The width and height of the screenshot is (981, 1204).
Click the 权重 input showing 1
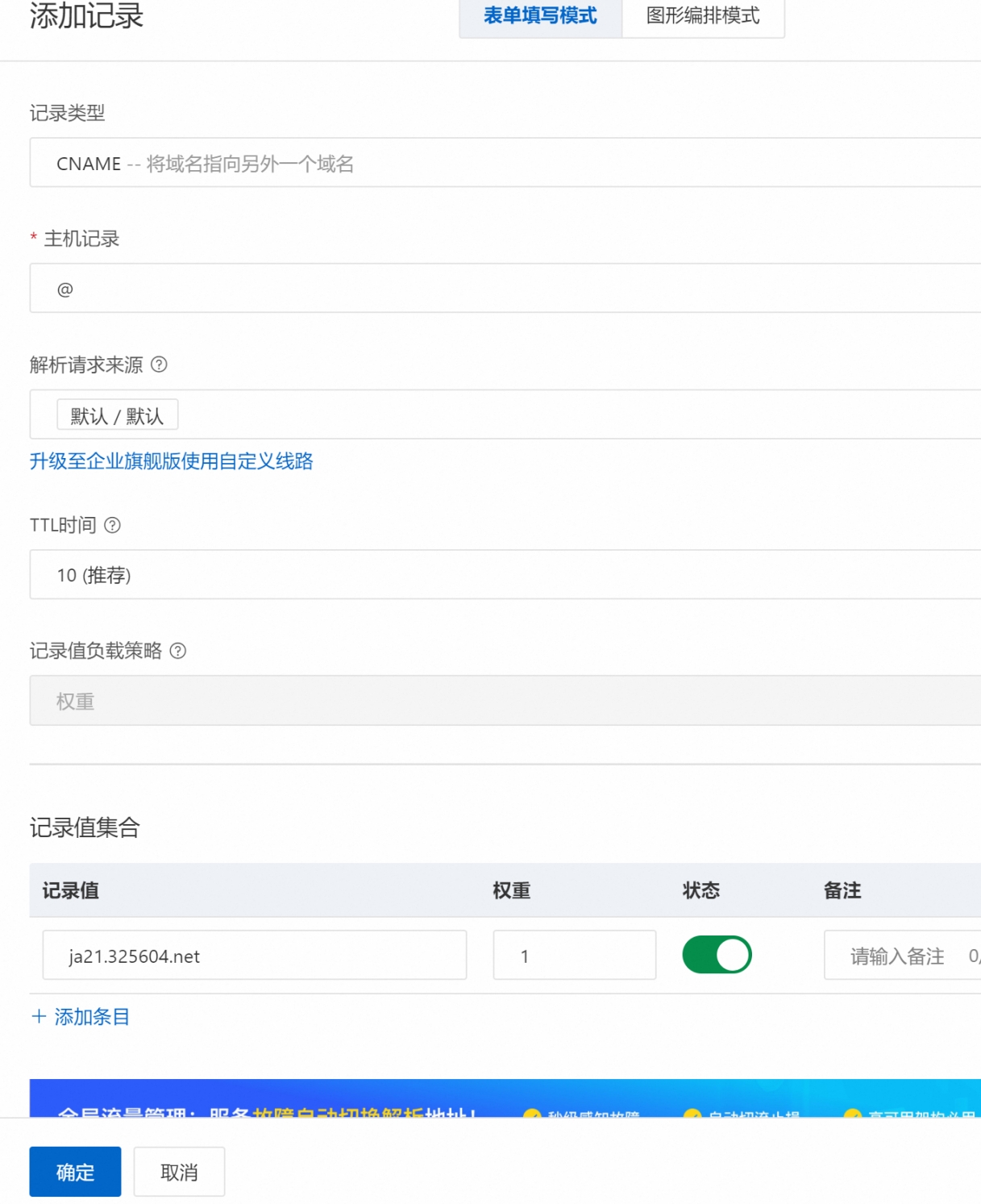click(574, 956)
